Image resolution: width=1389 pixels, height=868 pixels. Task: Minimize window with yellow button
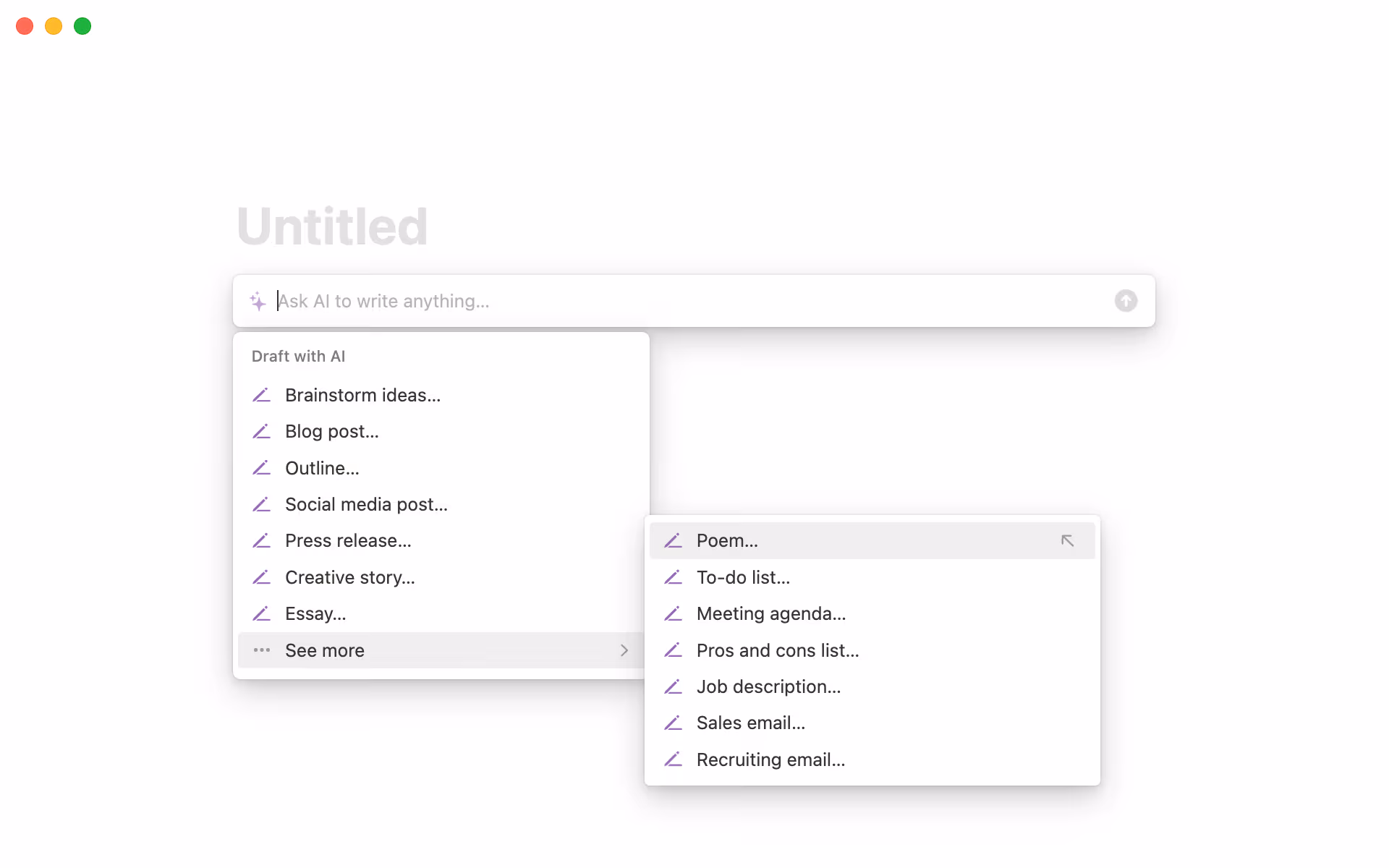click(x=54, y=26)
